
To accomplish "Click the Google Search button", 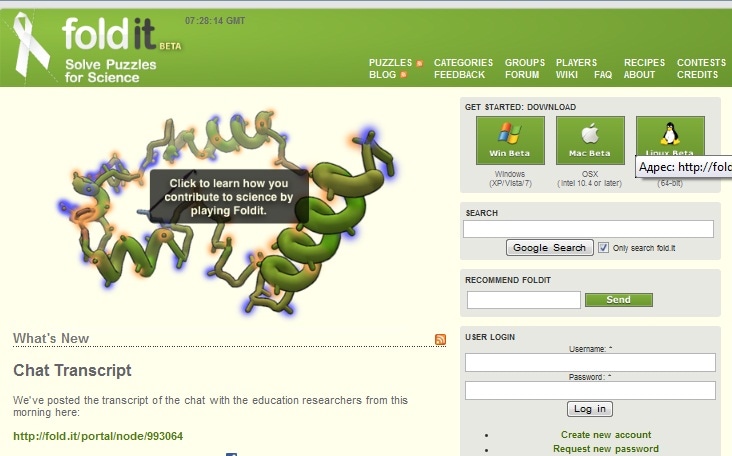I will 549,247.
